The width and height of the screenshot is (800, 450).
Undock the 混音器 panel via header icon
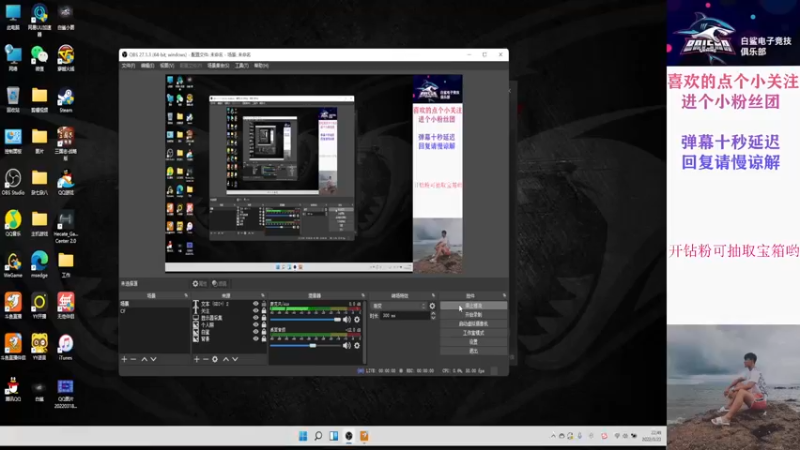coord(363,295)
